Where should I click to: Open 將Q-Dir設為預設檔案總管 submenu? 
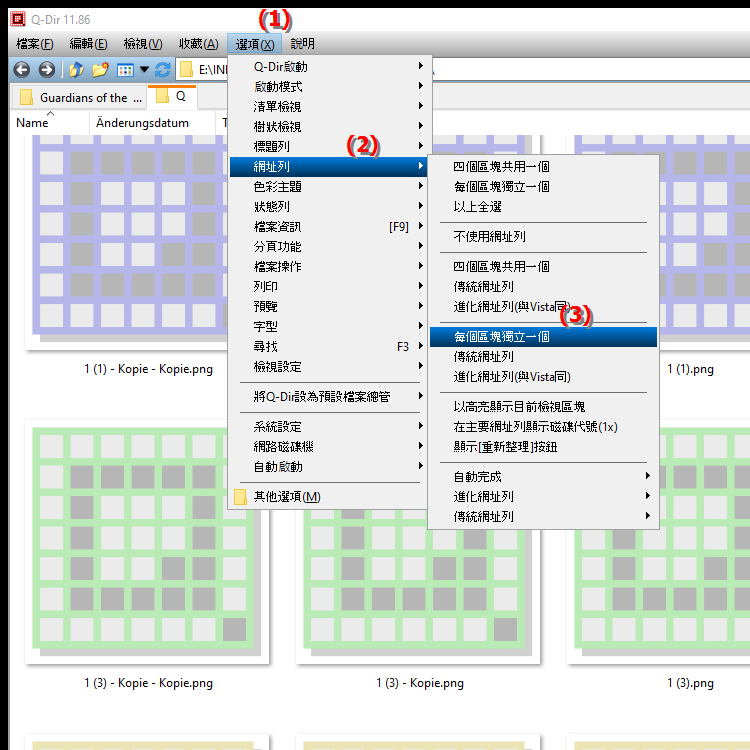329,397
